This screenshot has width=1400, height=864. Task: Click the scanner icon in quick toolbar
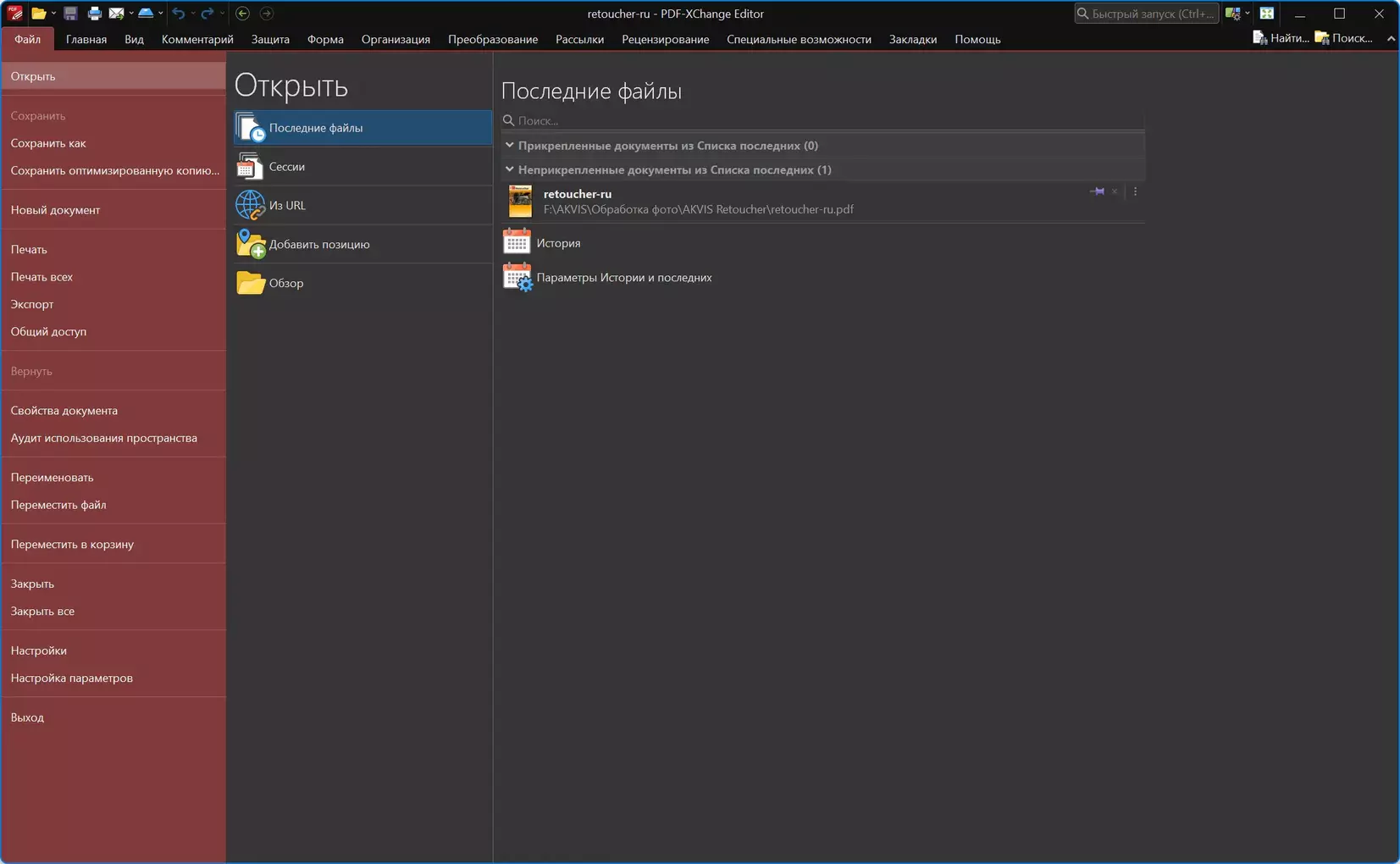pyautogui.click(x=146, y=14)
